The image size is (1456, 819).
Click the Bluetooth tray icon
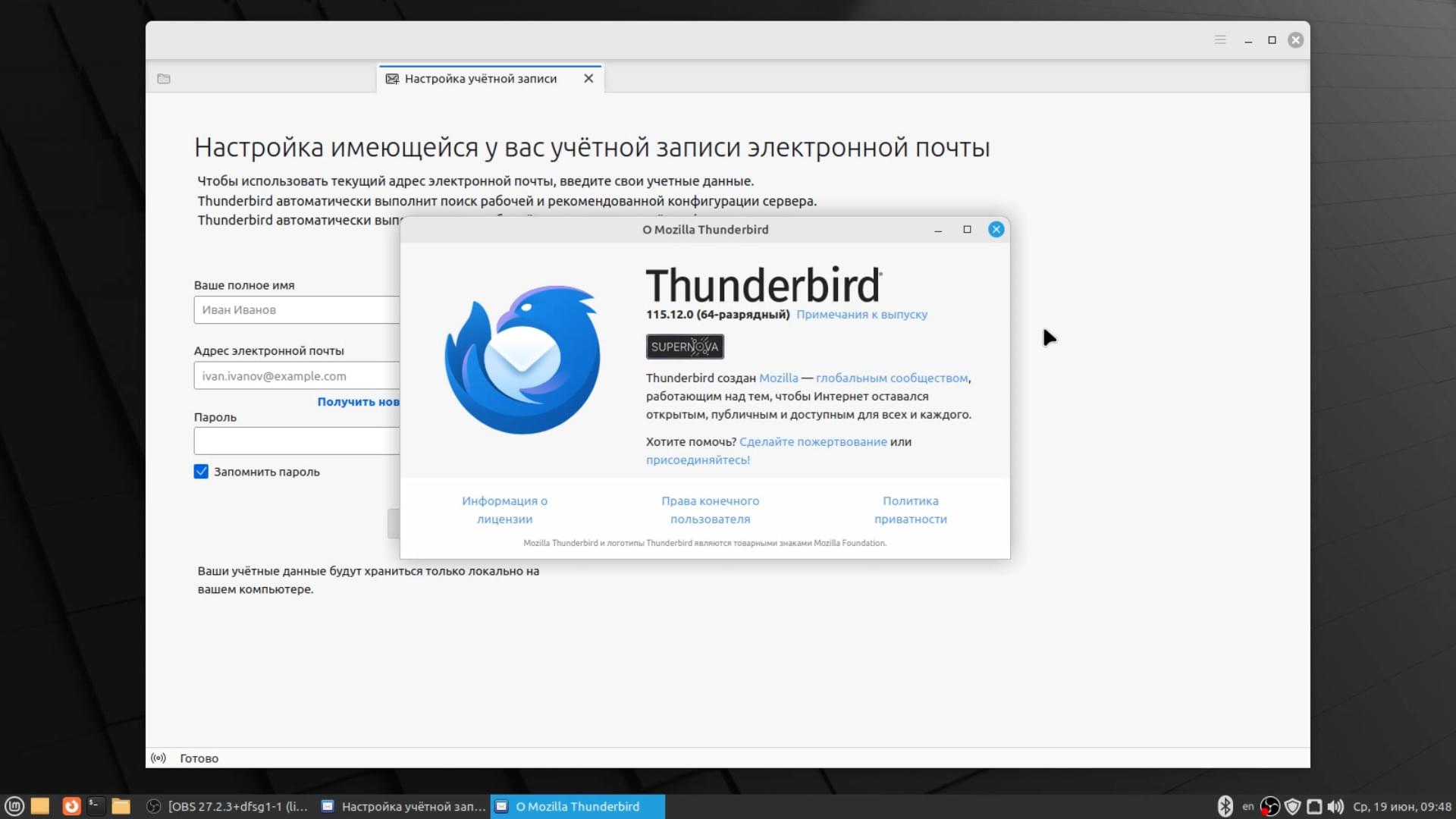(x=1225, y=806)
